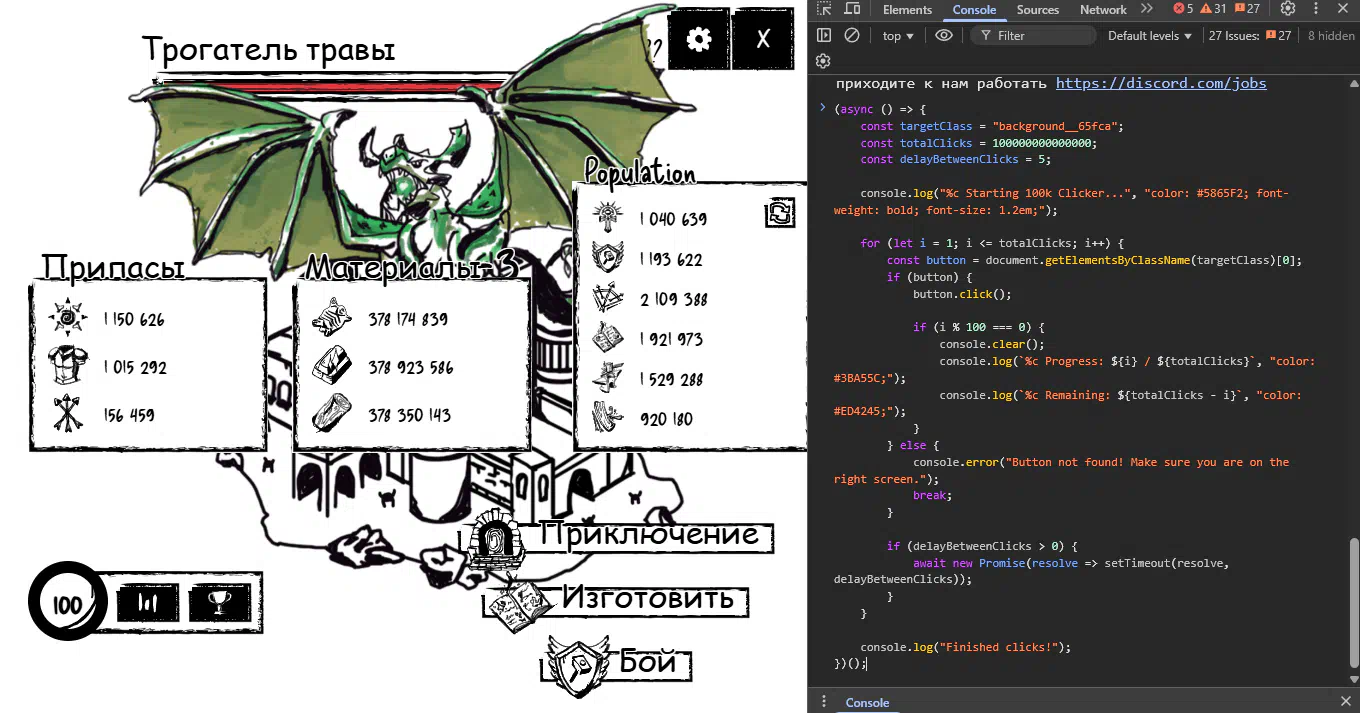Click the Приключение button
The width and height of the screenshot is (1360, 713).
(648, 535)
